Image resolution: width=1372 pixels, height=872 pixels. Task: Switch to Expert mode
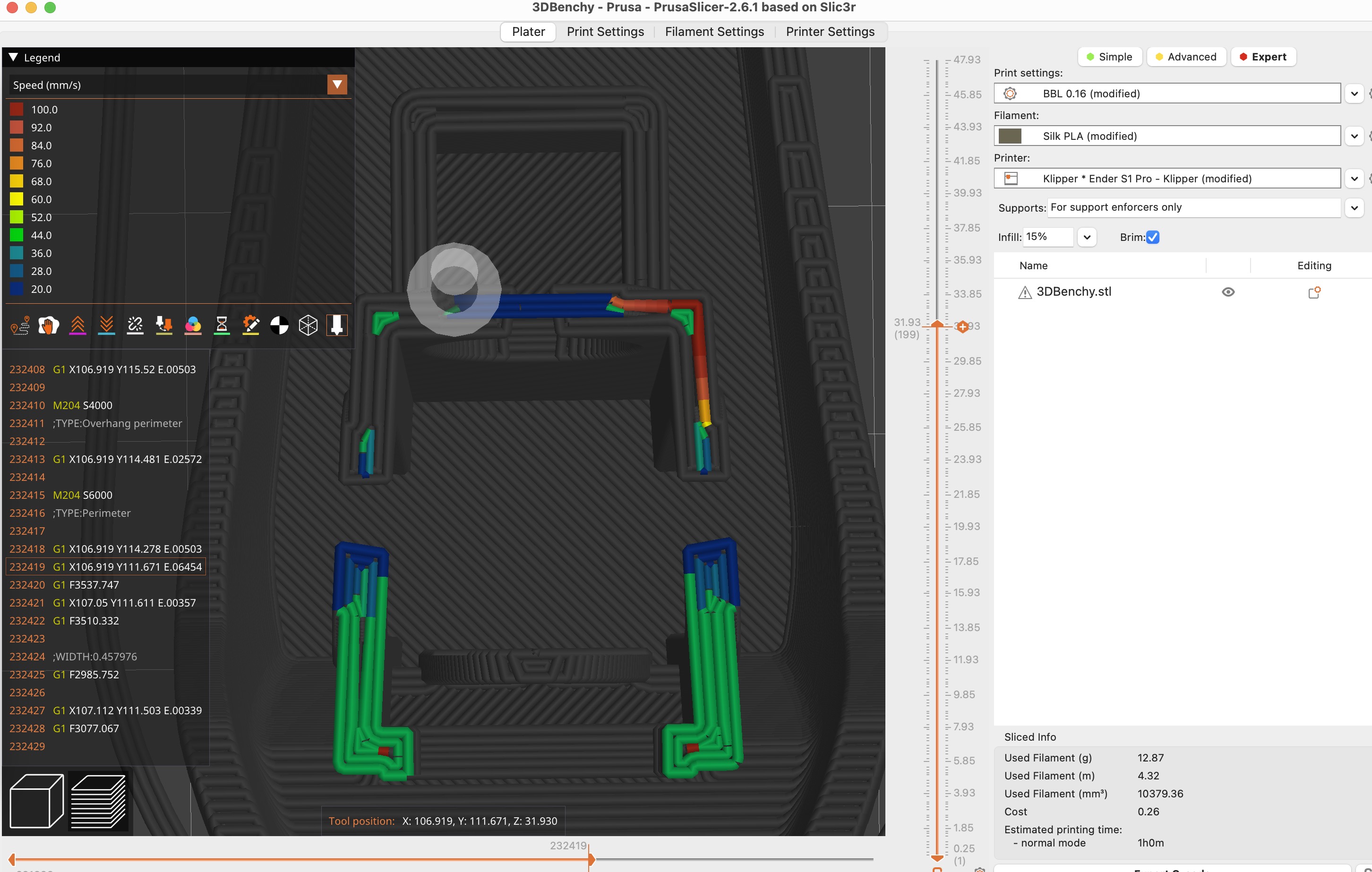(x=1263, y=56)
